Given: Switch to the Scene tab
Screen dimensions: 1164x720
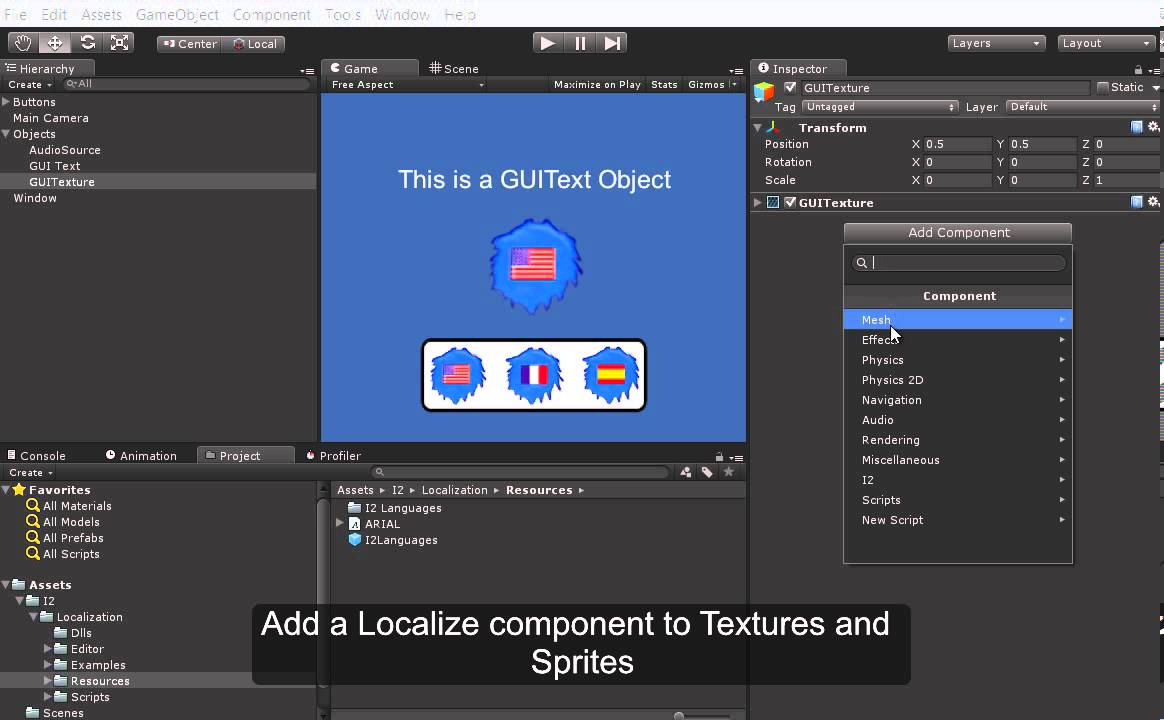Looking at the screenshot, I should tap(454, 68).
